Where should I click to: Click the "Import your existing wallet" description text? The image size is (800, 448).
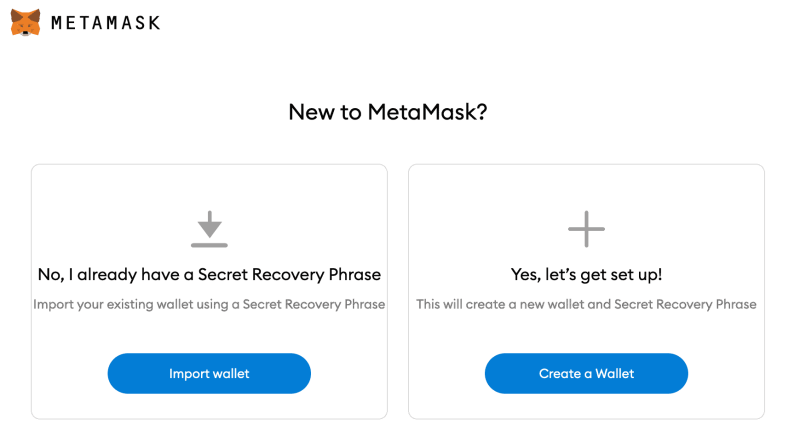pyautogui.click(x=209, y=304)
